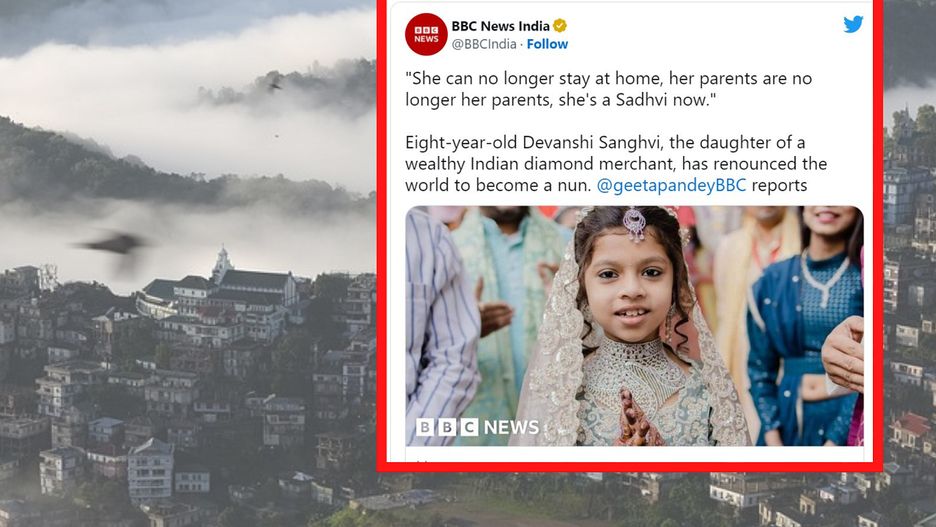The height and width of the screenshot is (527, 936).
Task: Click the BBC News profile avatar
Action: coord(425,34)
